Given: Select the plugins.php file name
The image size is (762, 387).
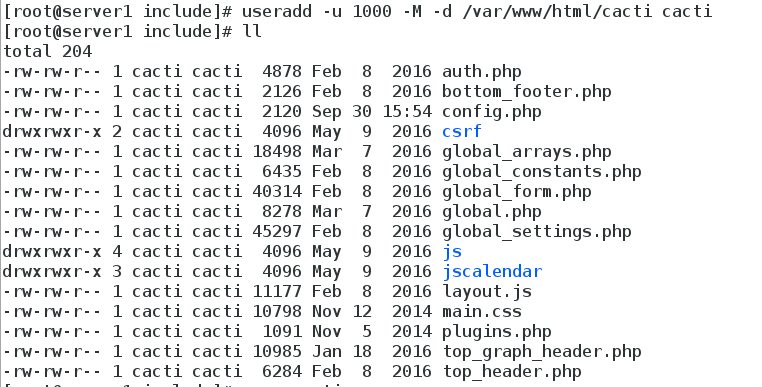Looking at the screenshot, I should (x=497, y=332).
